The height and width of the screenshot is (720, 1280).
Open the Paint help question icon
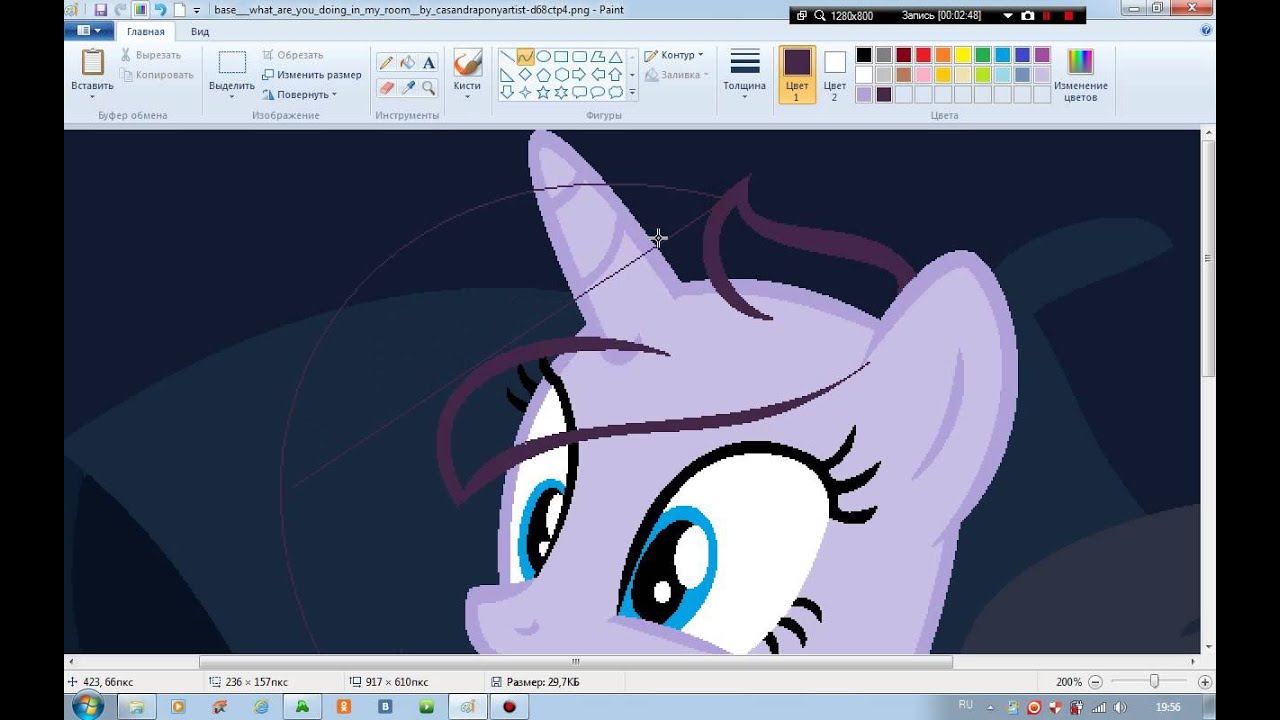[1204, 31]
